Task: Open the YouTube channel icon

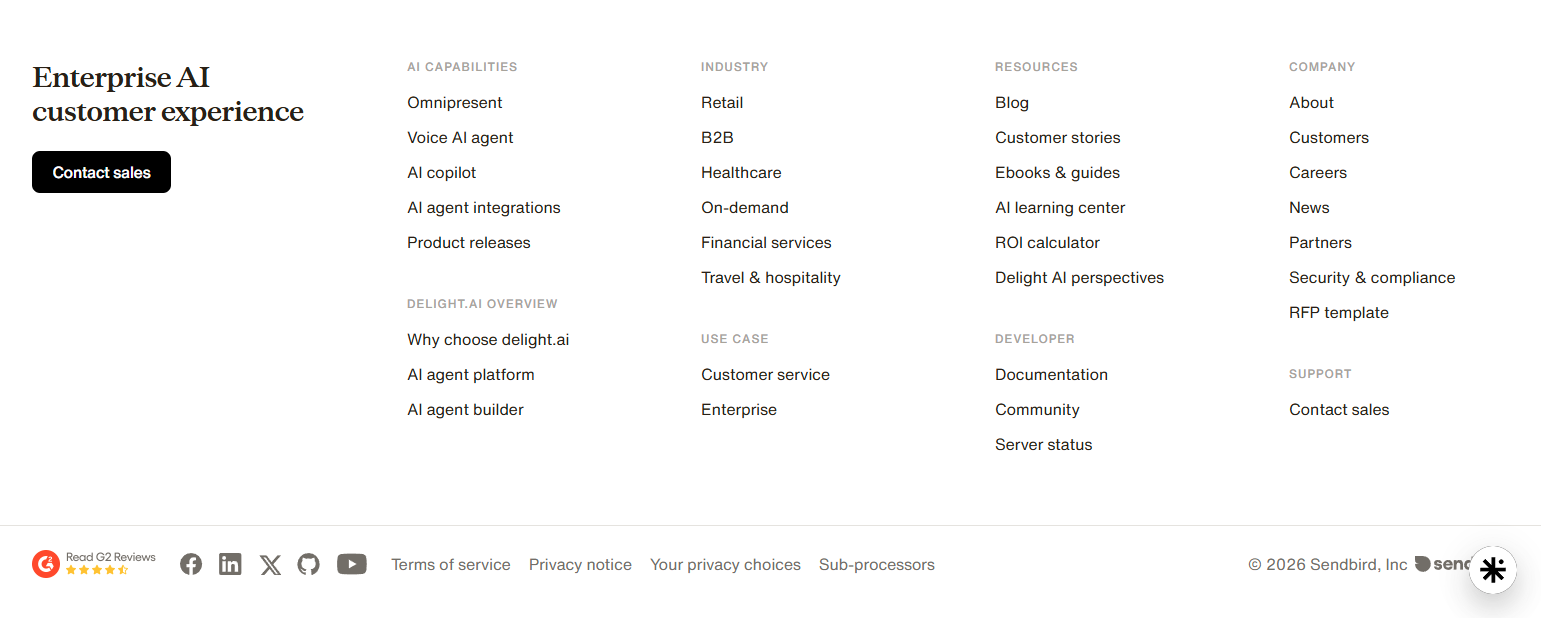Action: pyautogui.click(x=351, y=564)
